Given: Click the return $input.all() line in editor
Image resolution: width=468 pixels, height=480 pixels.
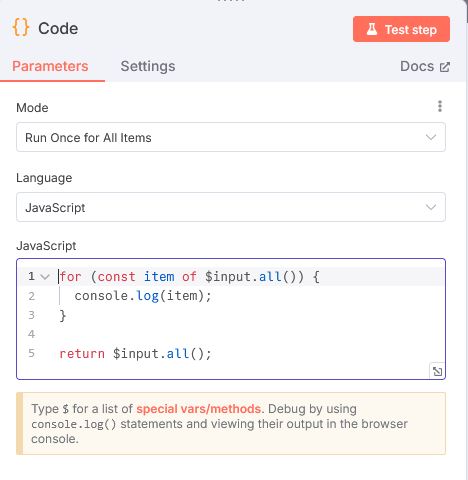Looking at the screenshot, I should click(135, 354).
